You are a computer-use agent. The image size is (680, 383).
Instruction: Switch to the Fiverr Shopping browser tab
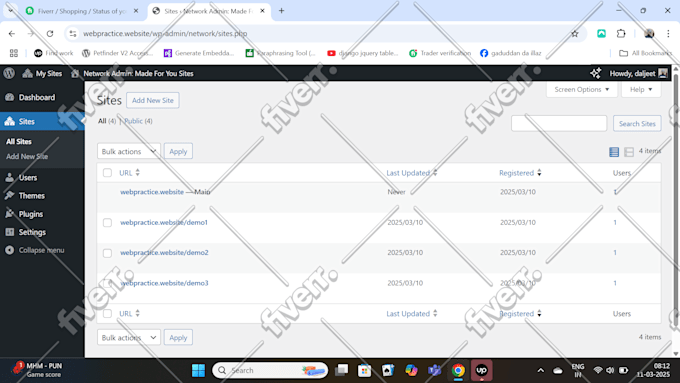82,11
